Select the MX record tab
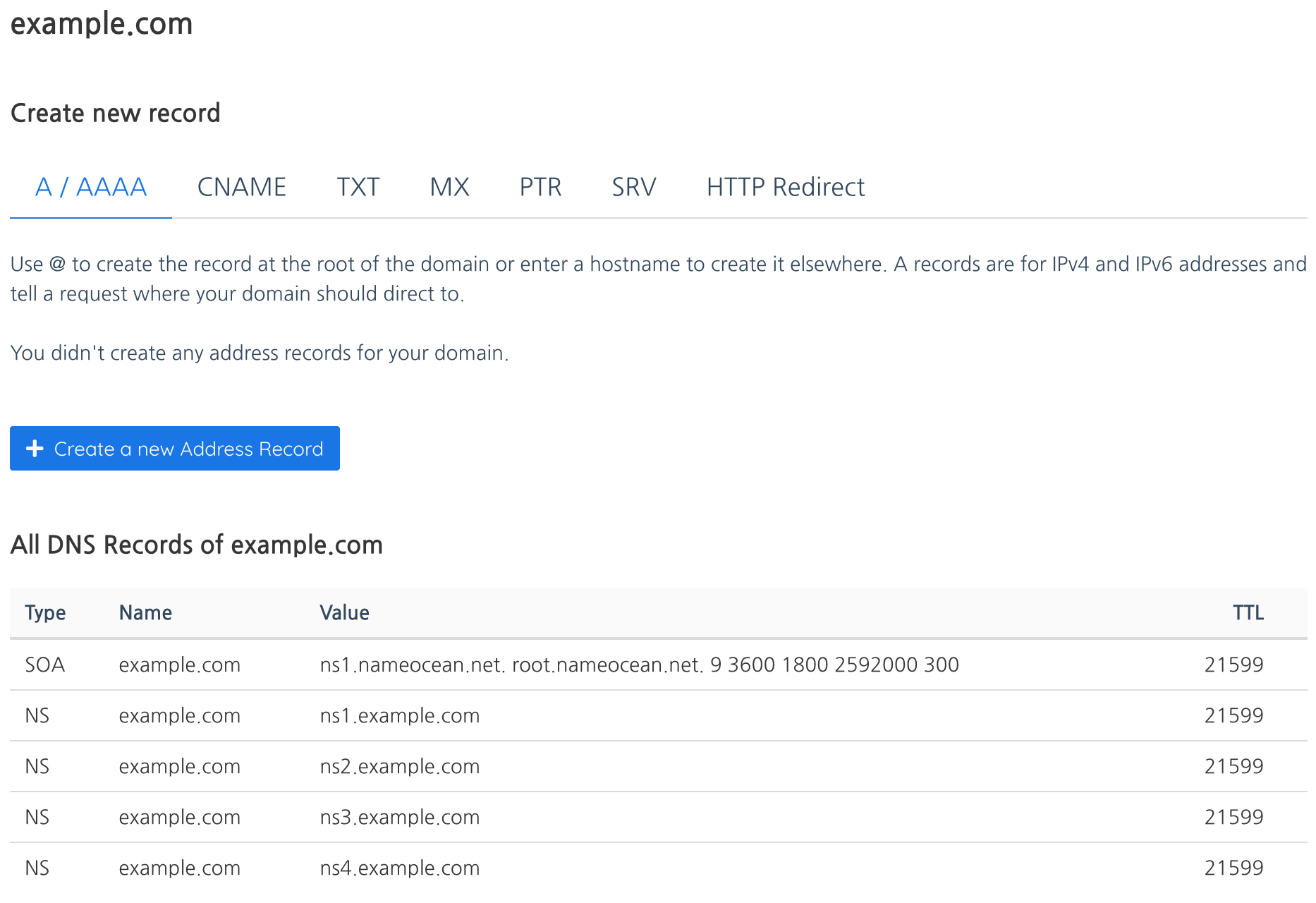1316x903 pixels. point(449,186)
